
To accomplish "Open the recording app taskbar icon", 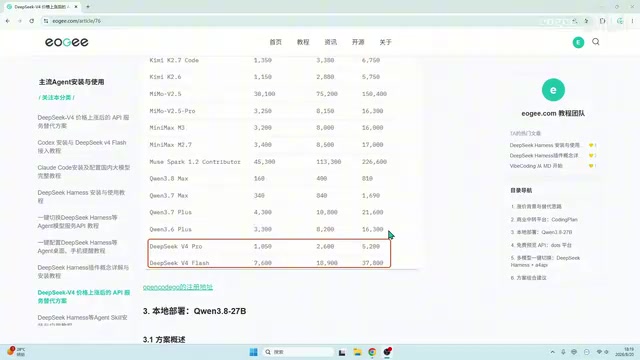I will 387,351.
